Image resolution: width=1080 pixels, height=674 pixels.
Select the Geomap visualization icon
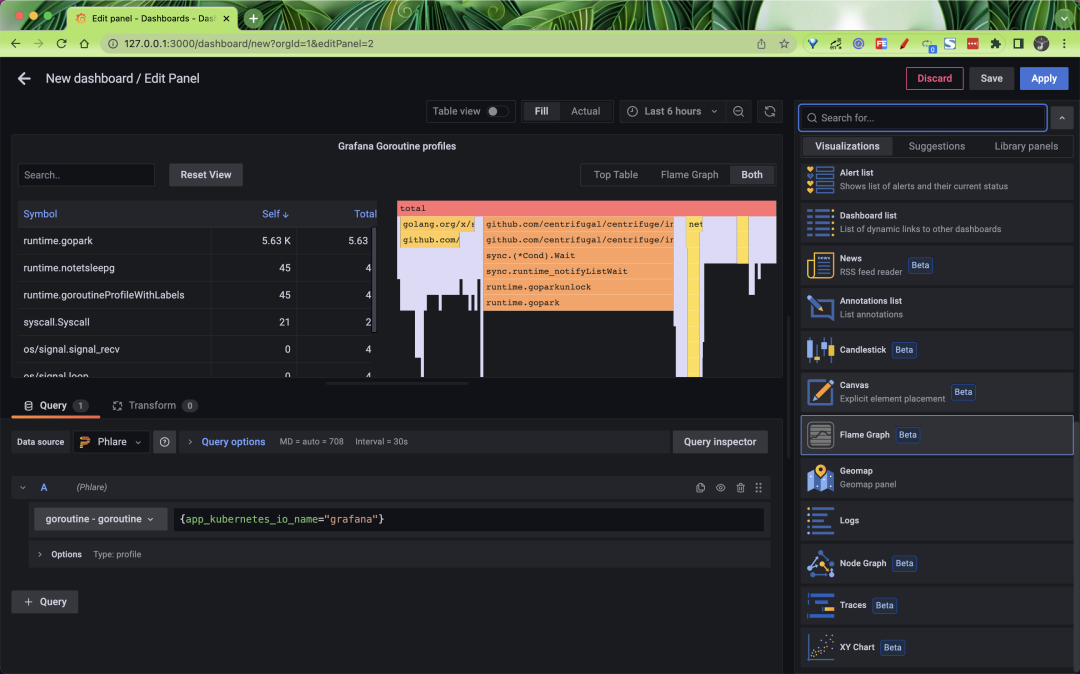tap(820, 478)
